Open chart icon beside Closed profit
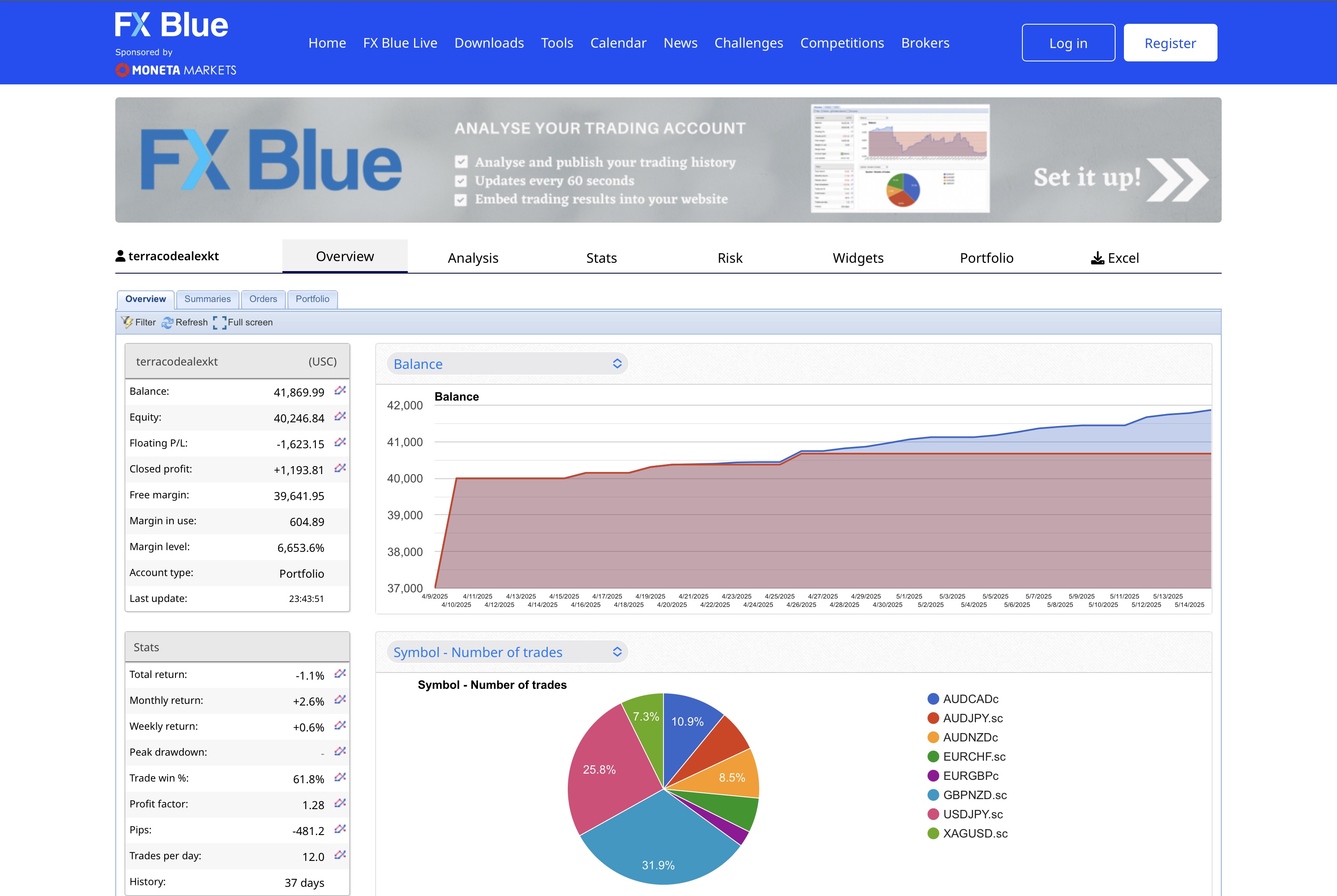Image resolution: width=1337 pixels, height=896 pixels. pos(340,469)
